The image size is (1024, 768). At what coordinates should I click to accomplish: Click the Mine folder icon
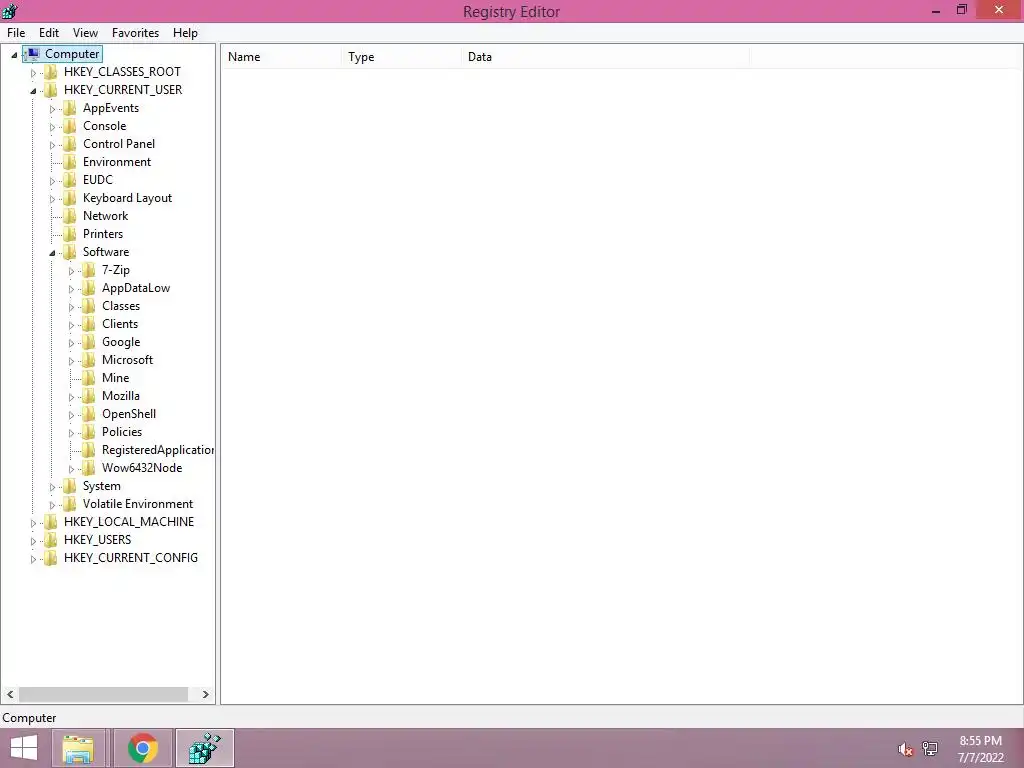pos(89,378)
